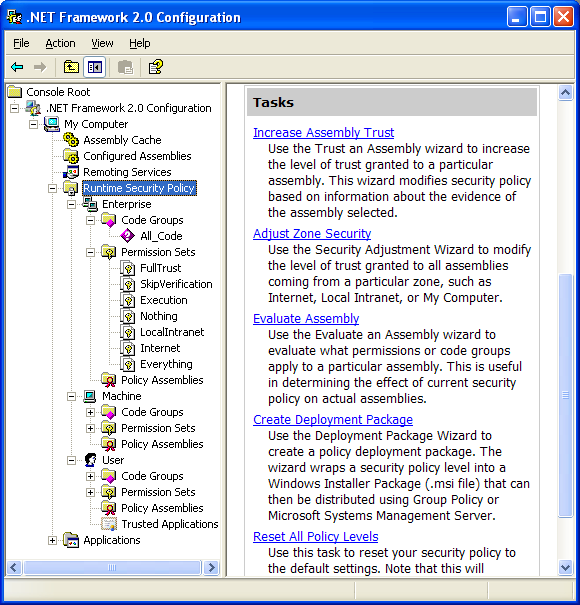The image size is (580, 605).
Task: Click the Help toolbar icon
Action: [156, 67]
